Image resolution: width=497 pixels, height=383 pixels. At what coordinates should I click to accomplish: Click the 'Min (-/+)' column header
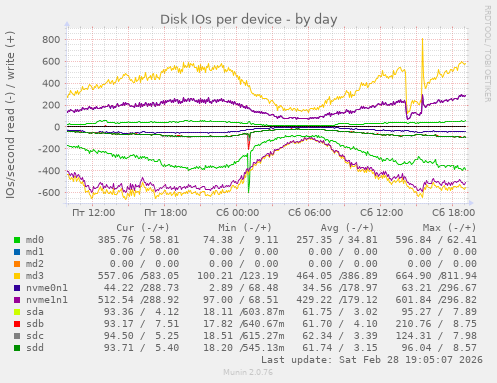point(245,228)
